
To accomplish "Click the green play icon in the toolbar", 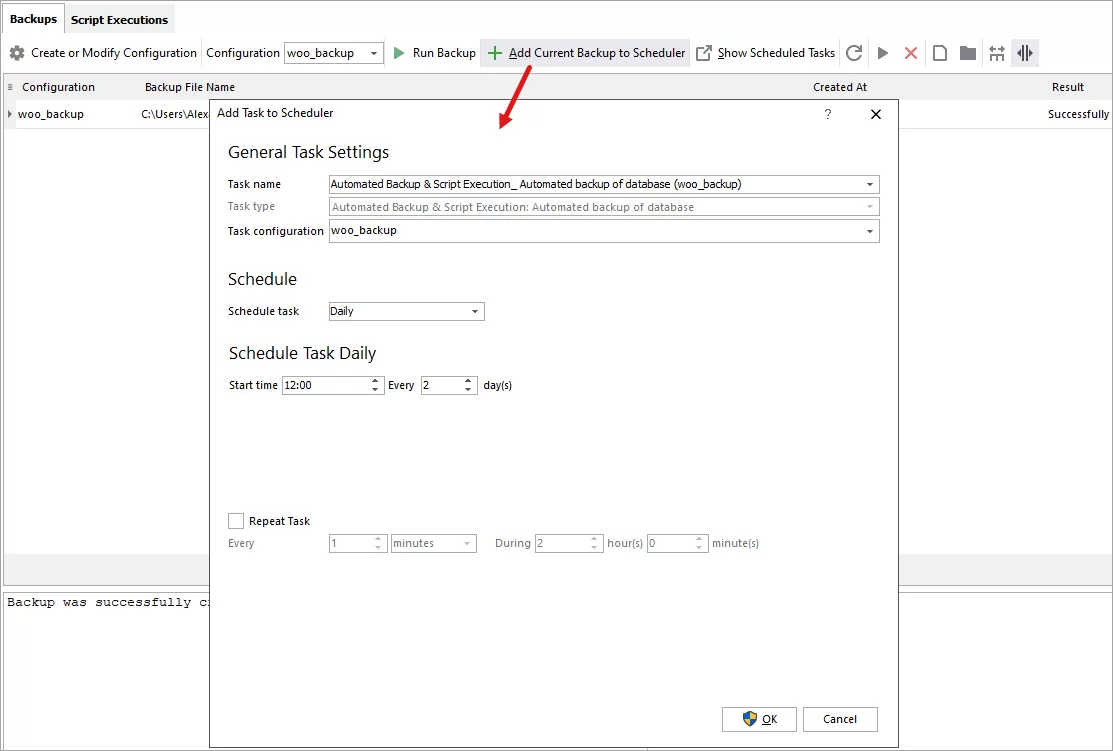I will coord(882,53).
